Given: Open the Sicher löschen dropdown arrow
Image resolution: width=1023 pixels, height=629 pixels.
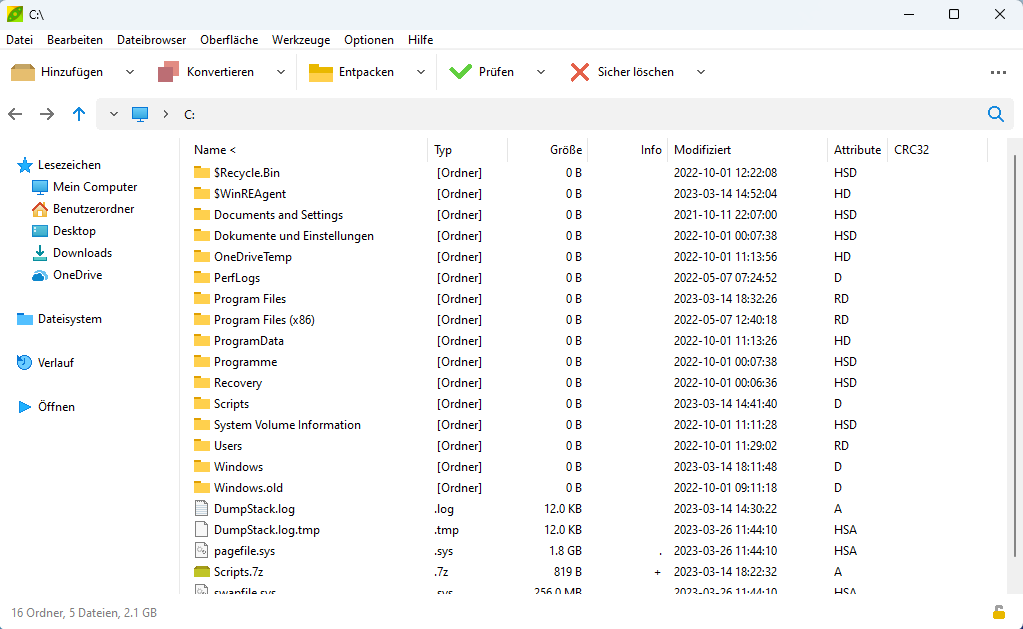Looking at the screenshot, I should tap(701, 72).
